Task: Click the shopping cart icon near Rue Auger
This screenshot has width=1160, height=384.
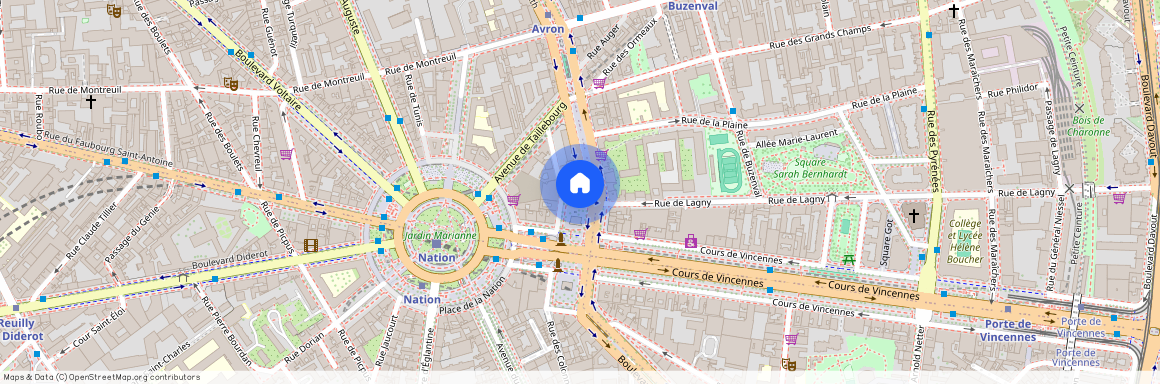Action: point(599,83)
